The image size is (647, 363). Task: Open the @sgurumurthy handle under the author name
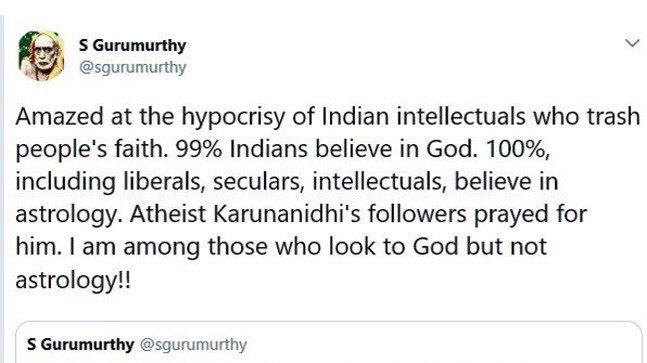(132, 67)
